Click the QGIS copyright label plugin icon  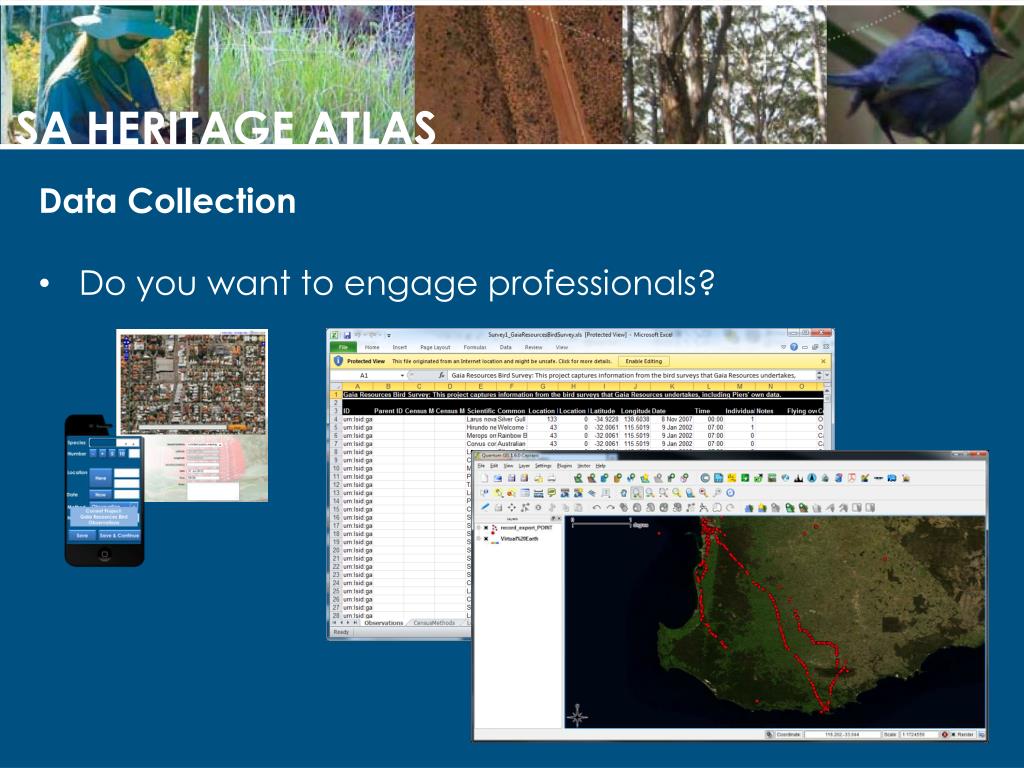(705, 478)
